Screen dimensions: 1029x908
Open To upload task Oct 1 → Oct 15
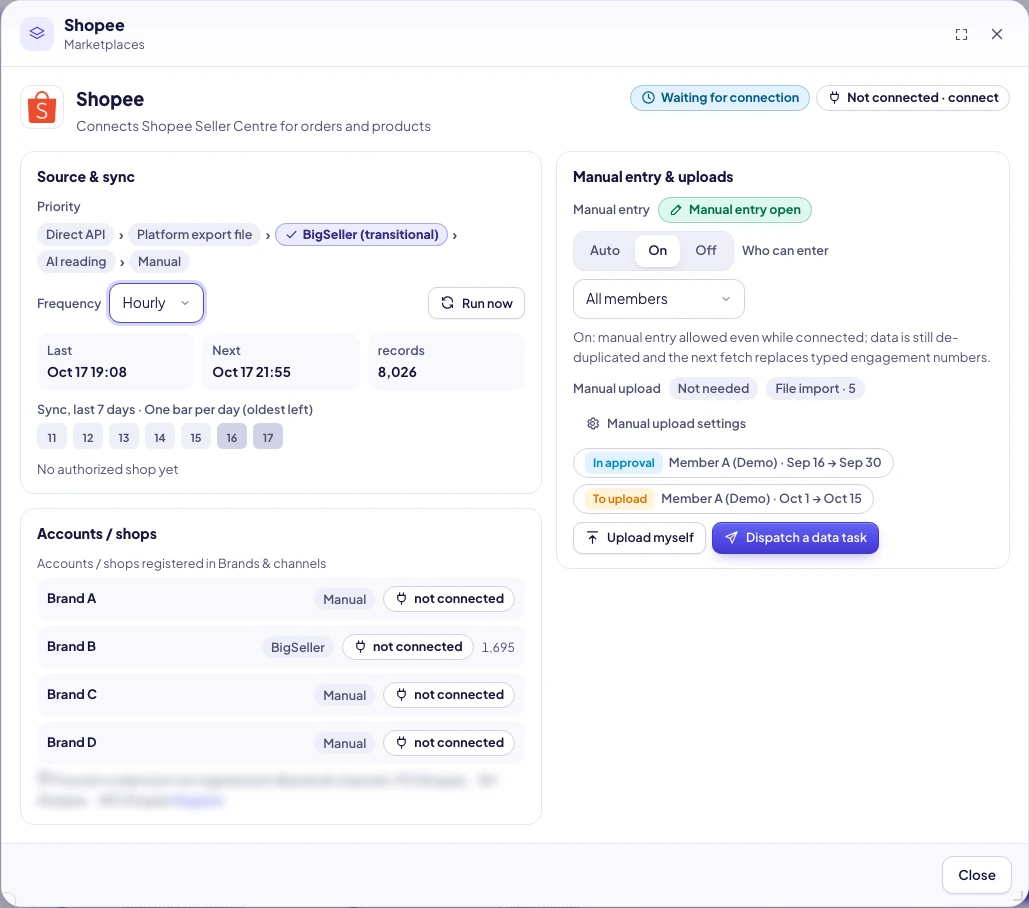(723, 499)
